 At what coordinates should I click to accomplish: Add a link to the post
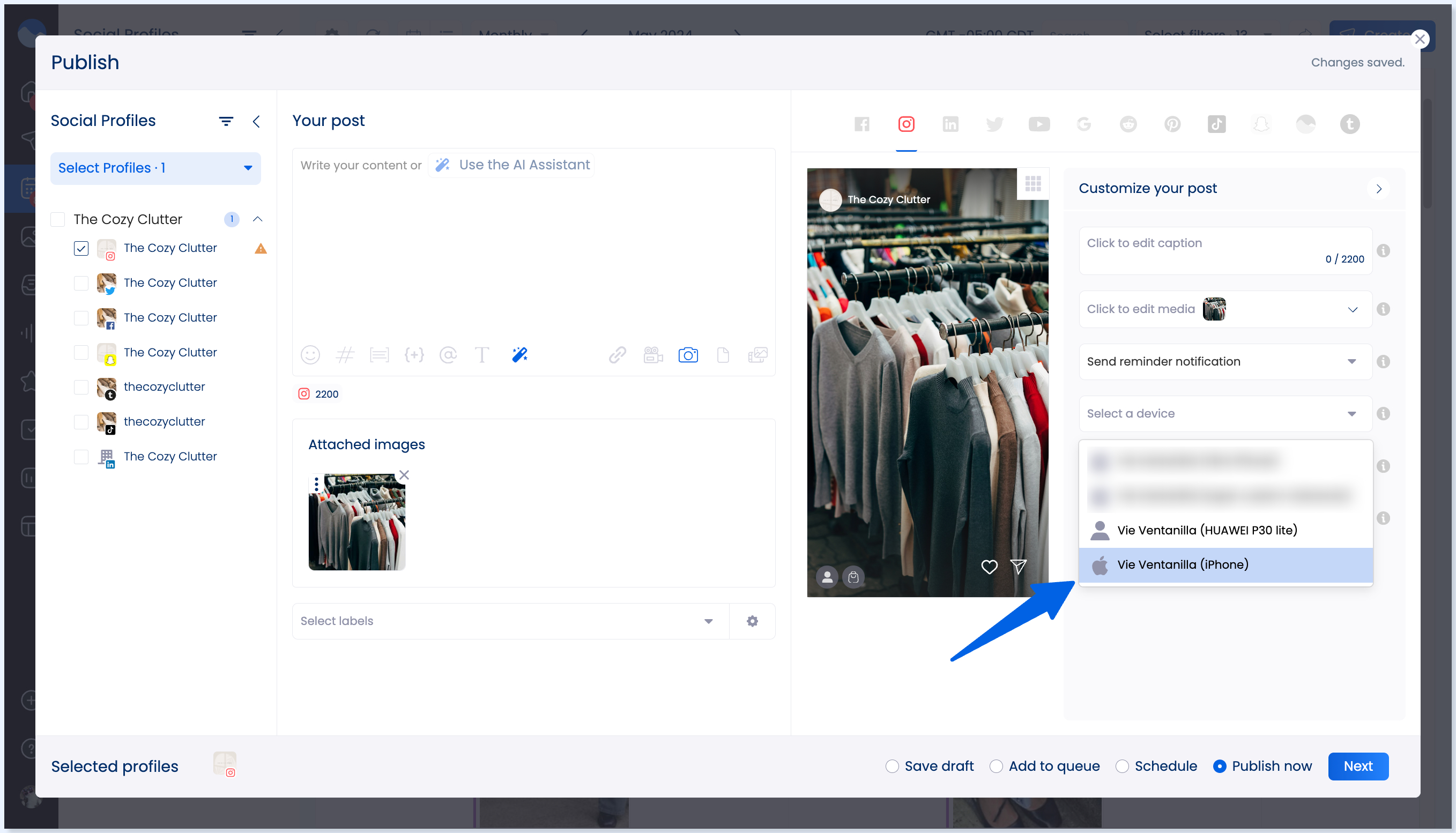click(x=617, y=355)
